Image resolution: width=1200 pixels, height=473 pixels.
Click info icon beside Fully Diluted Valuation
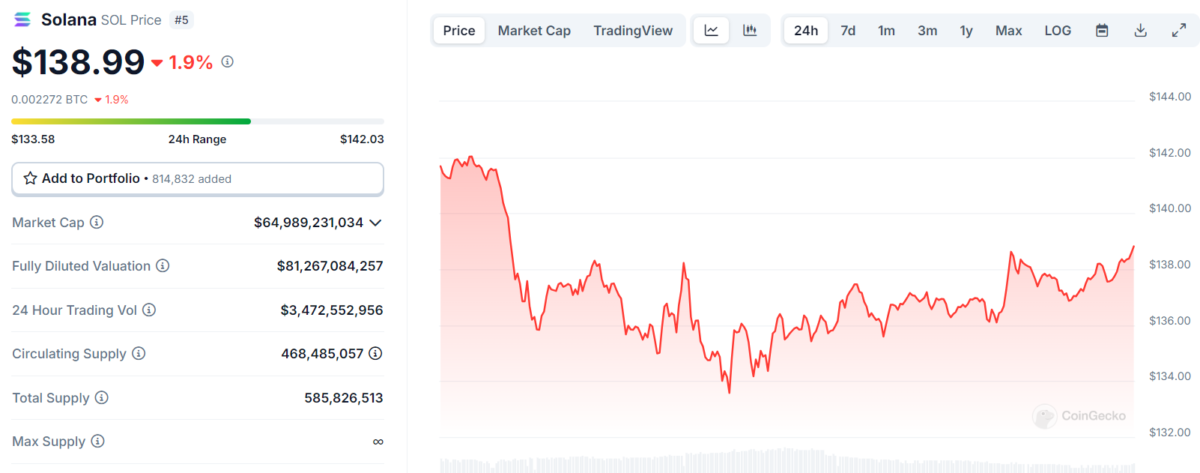tap(163, 266)
